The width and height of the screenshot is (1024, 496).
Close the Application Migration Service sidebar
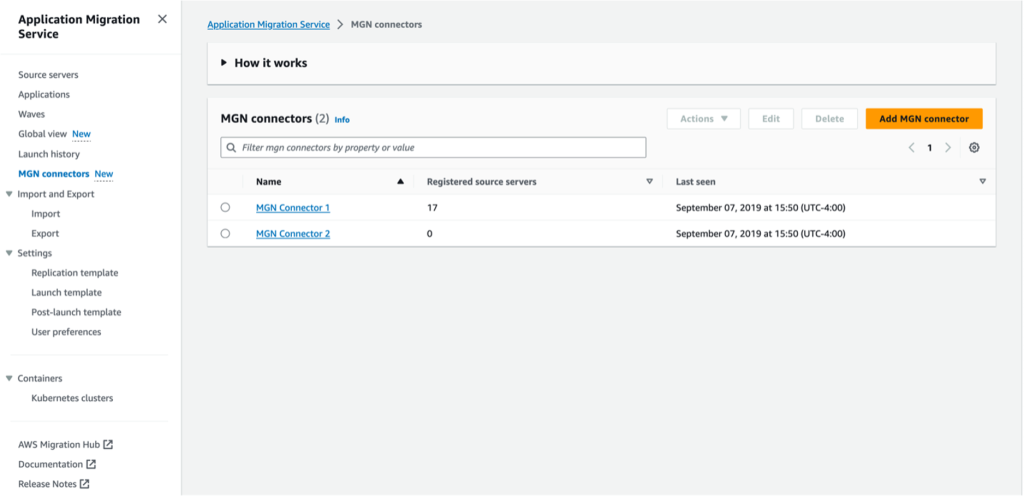pos(162,20)
